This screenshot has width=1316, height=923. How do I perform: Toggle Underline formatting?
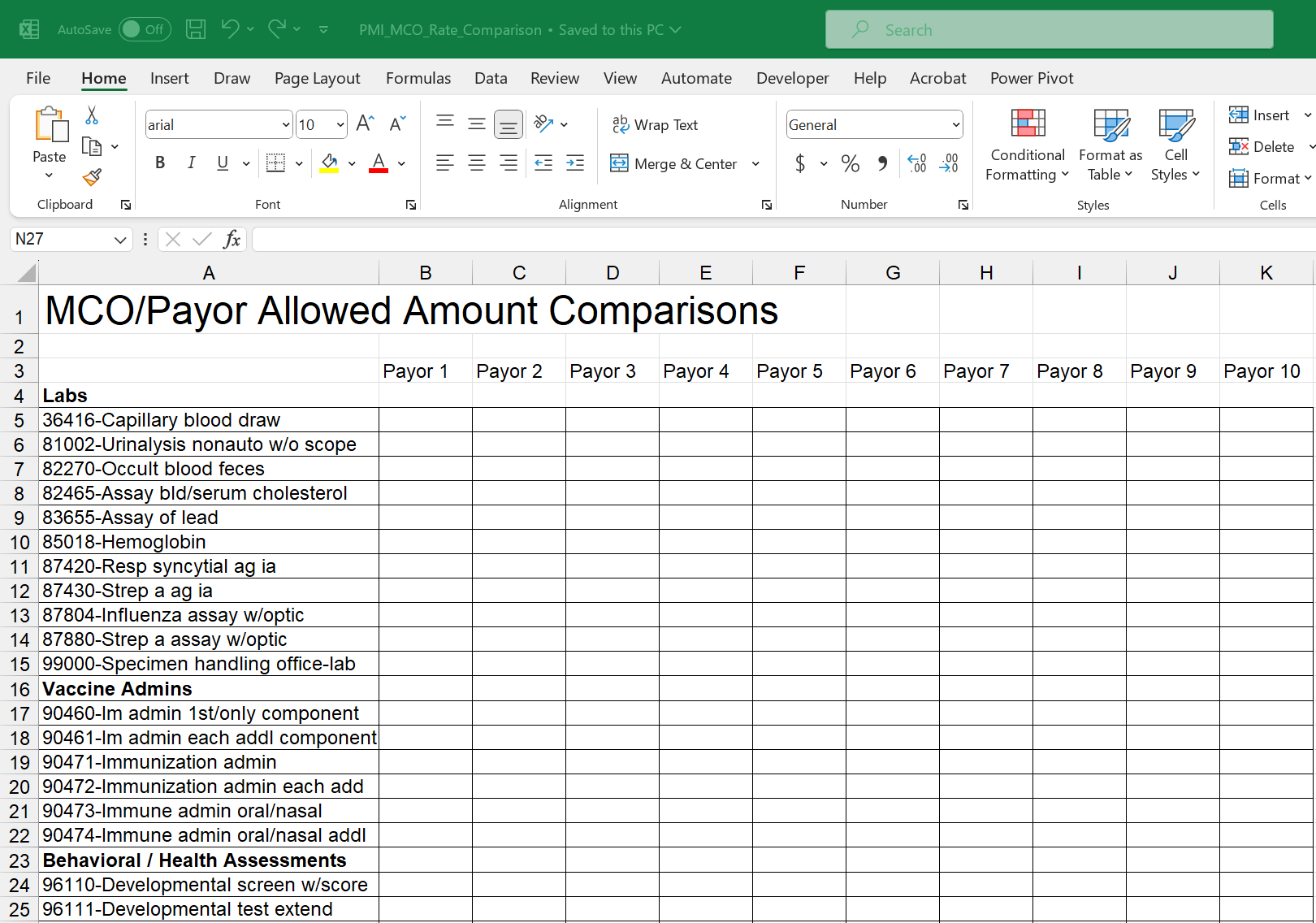pos(221,162)
